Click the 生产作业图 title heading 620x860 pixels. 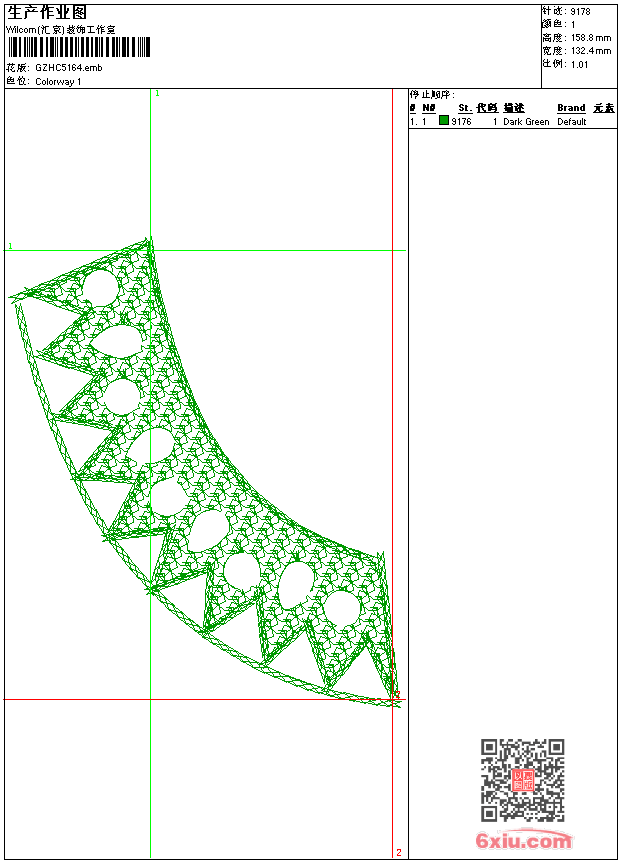[47, 12]
